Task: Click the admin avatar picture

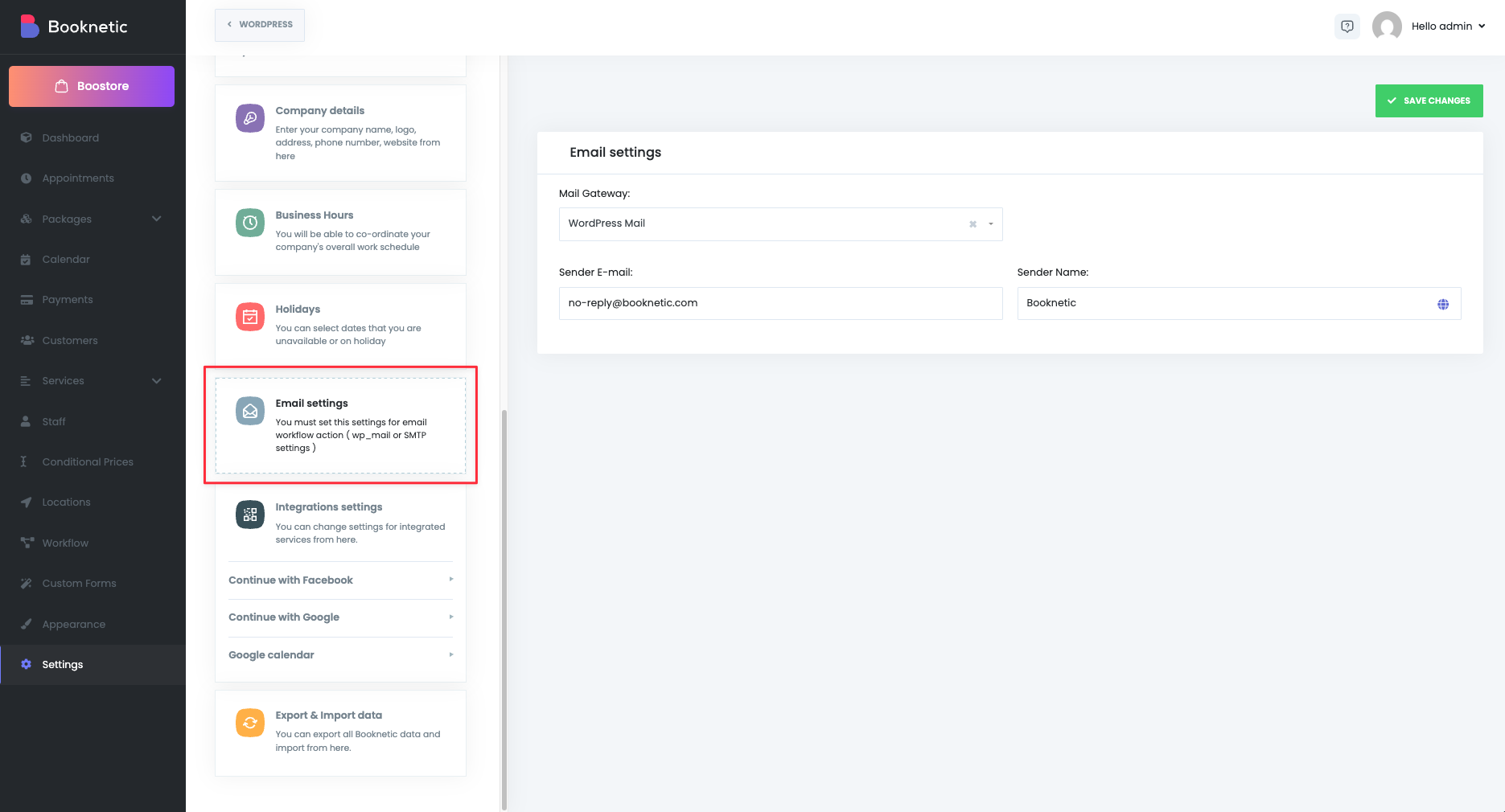Action: (1387, 27)
